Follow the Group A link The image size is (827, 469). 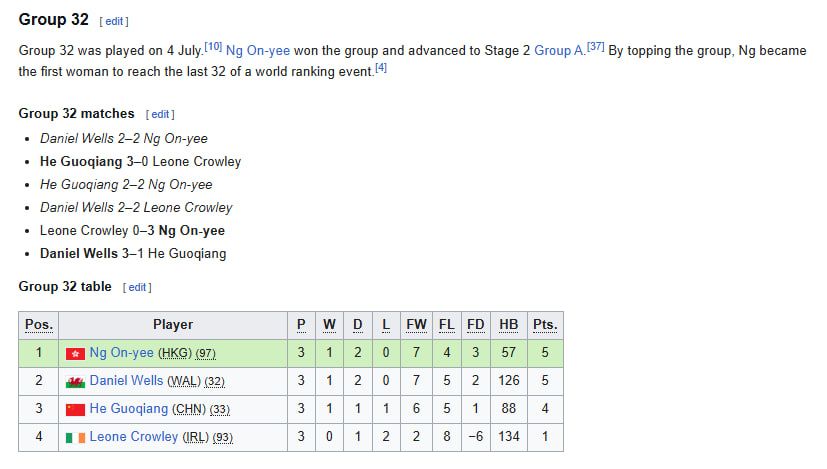click(559, 51)
